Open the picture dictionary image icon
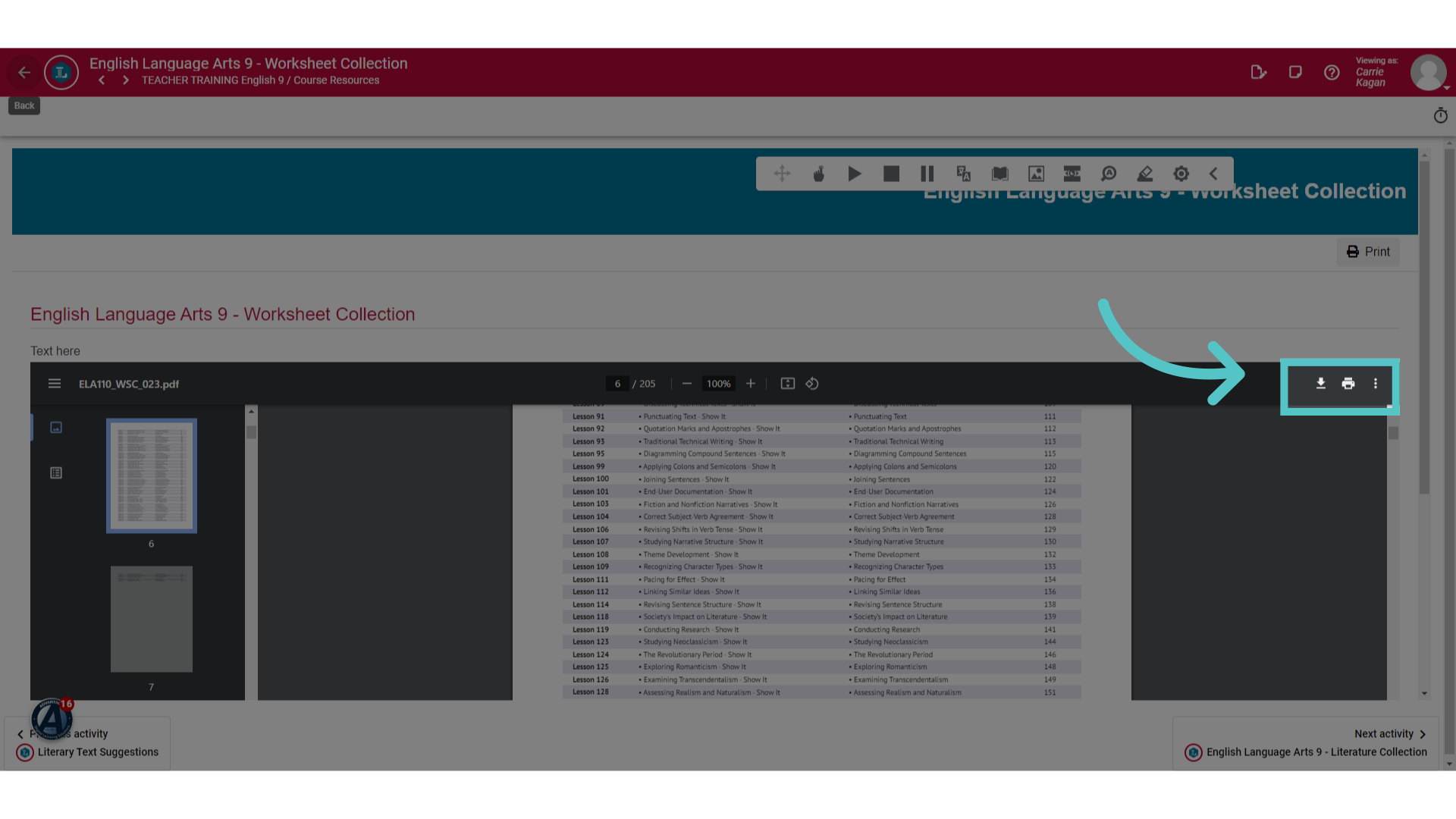1456x819 pixels. (1037, 174)
